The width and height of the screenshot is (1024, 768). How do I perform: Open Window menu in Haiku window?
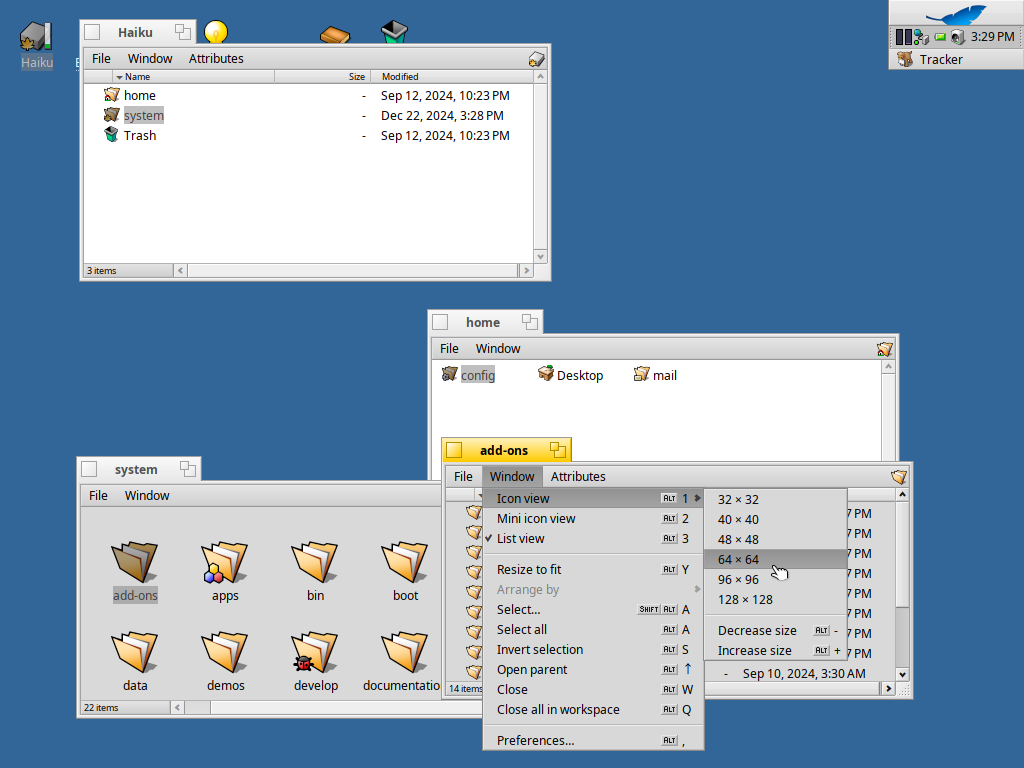click(x=150, y=59)
